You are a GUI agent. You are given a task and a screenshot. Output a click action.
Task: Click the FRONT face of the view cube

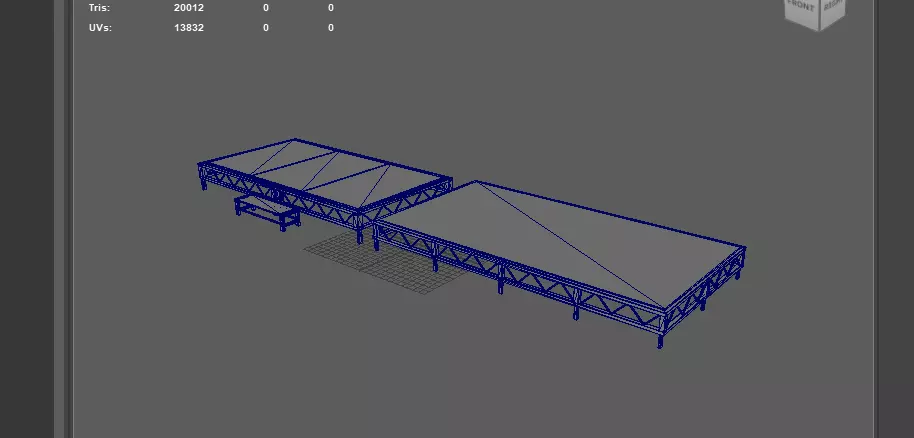click(x=802, y=10)
